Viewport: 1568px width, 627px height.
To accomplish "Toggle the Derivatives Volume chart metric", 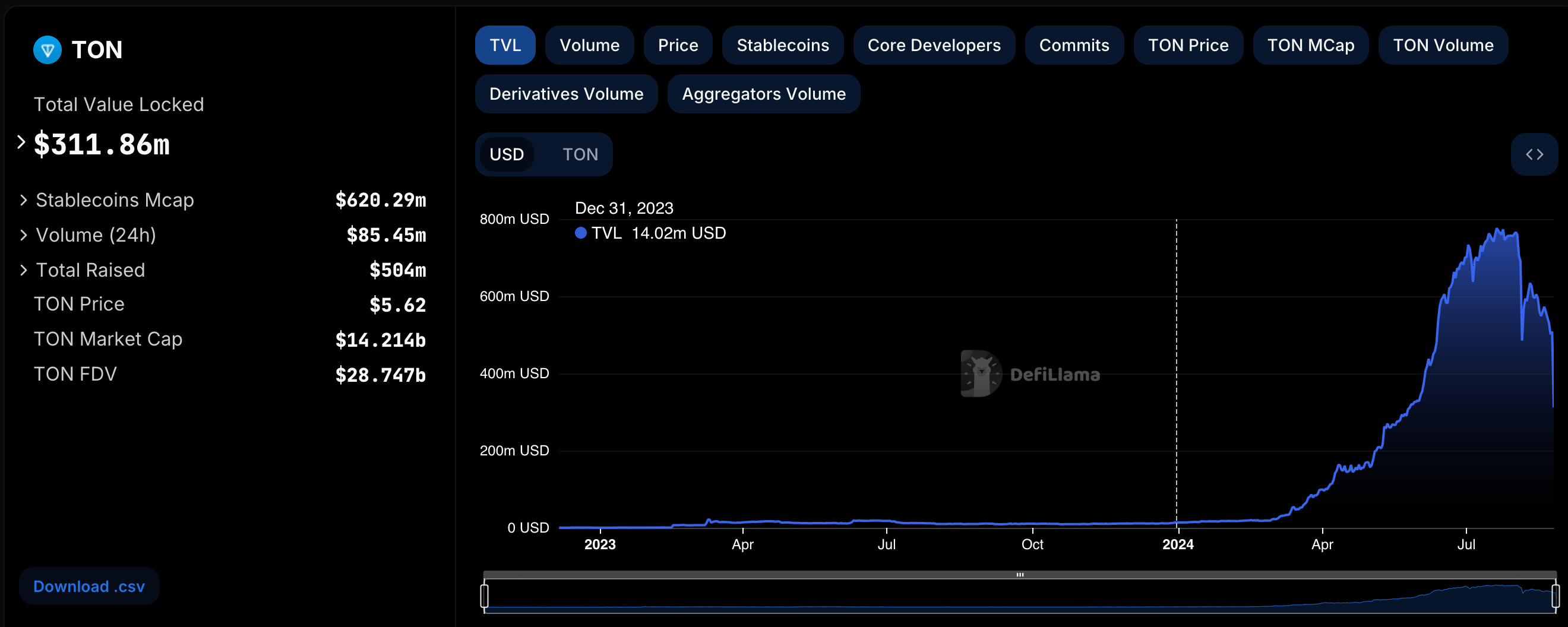I will click(x=566, y=94).
